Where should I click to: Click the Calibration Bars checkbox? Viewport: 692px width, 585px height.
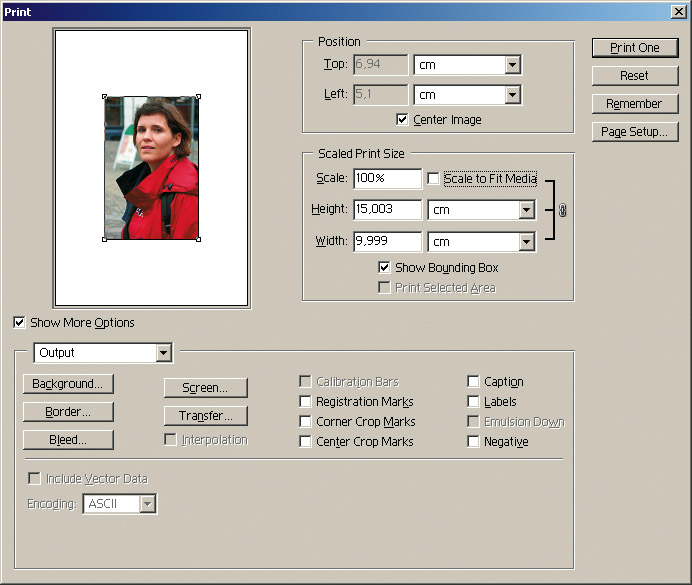[305, 381]
